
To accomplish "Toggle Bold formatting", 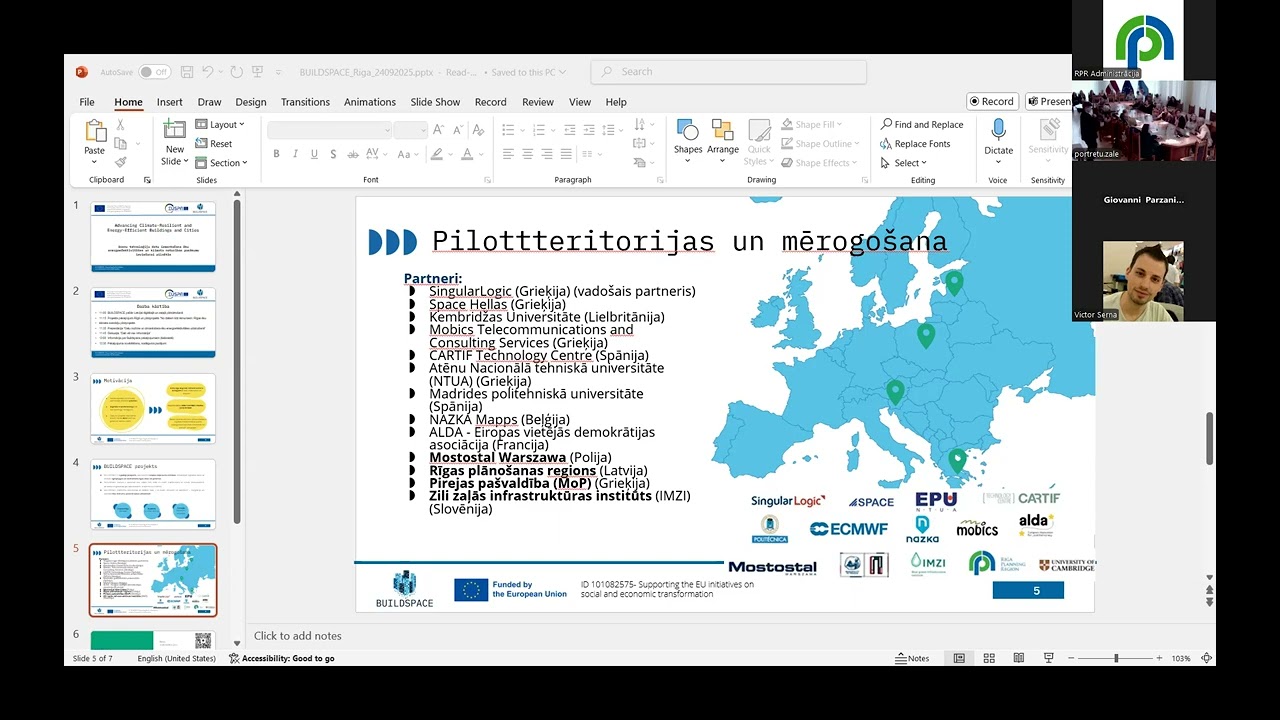I will tap(277, 154).
